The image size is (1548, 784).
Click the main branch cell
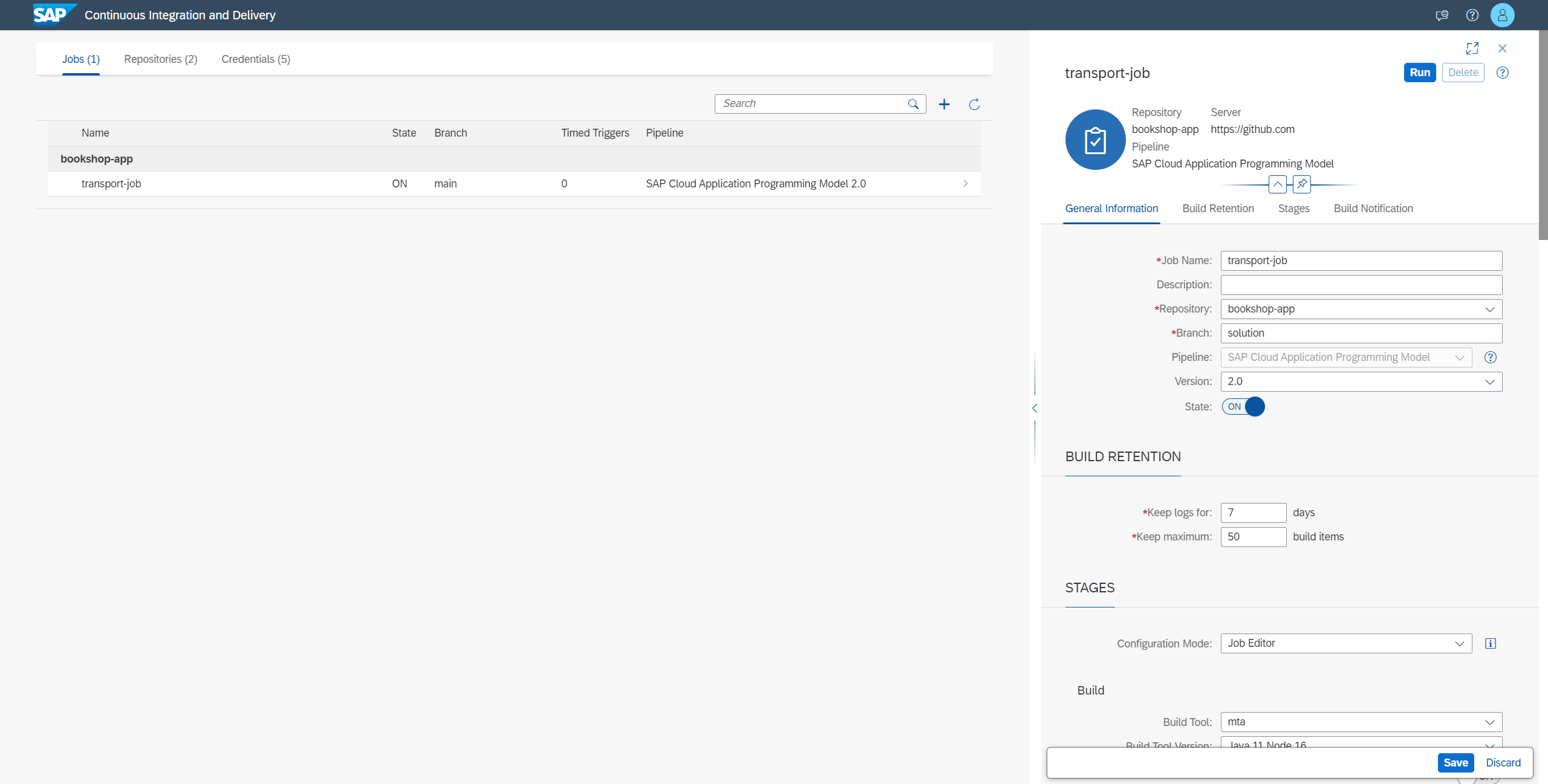446,184
